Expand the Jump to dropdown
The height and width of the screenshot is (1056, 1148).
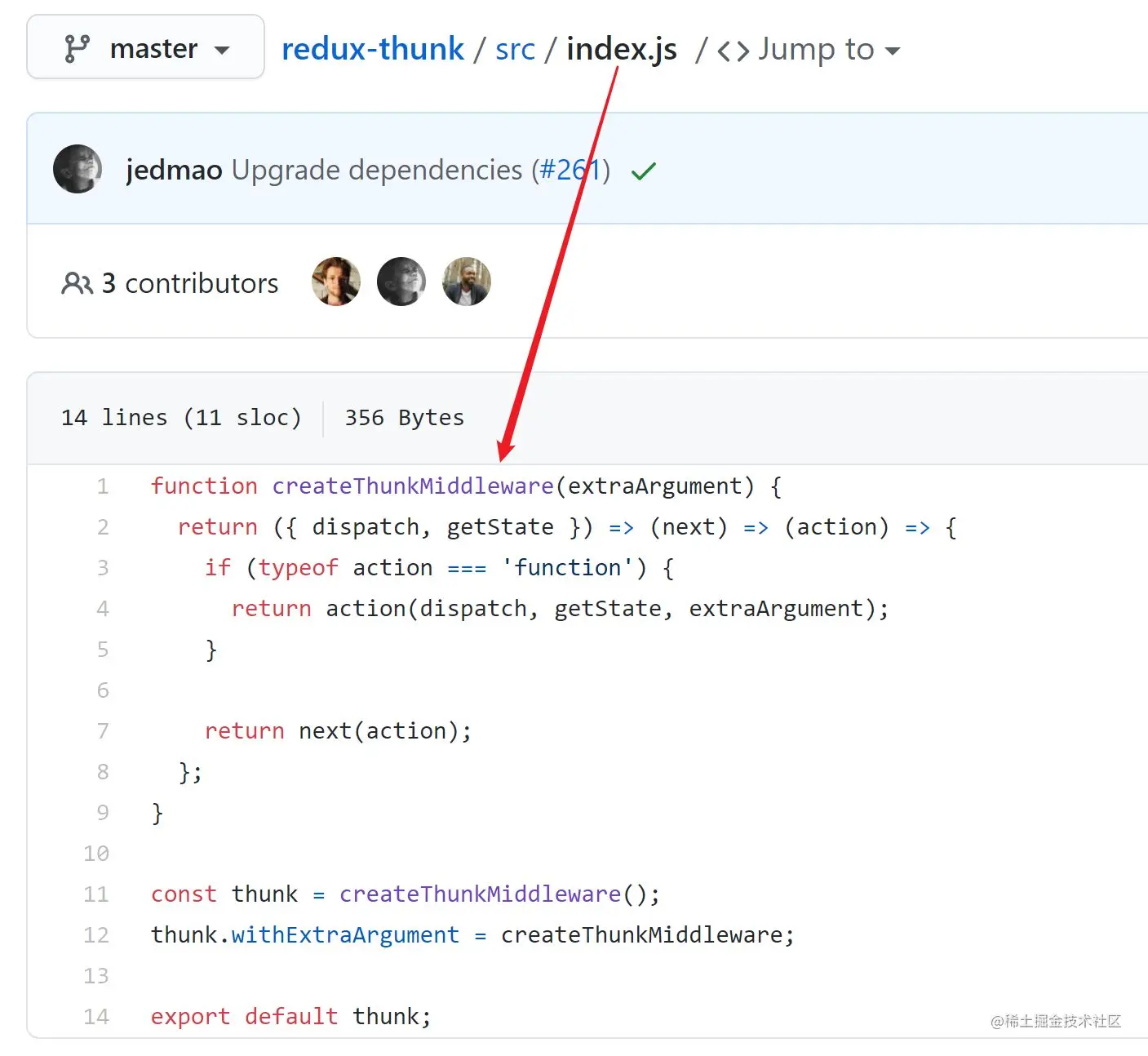pos(829,50)
